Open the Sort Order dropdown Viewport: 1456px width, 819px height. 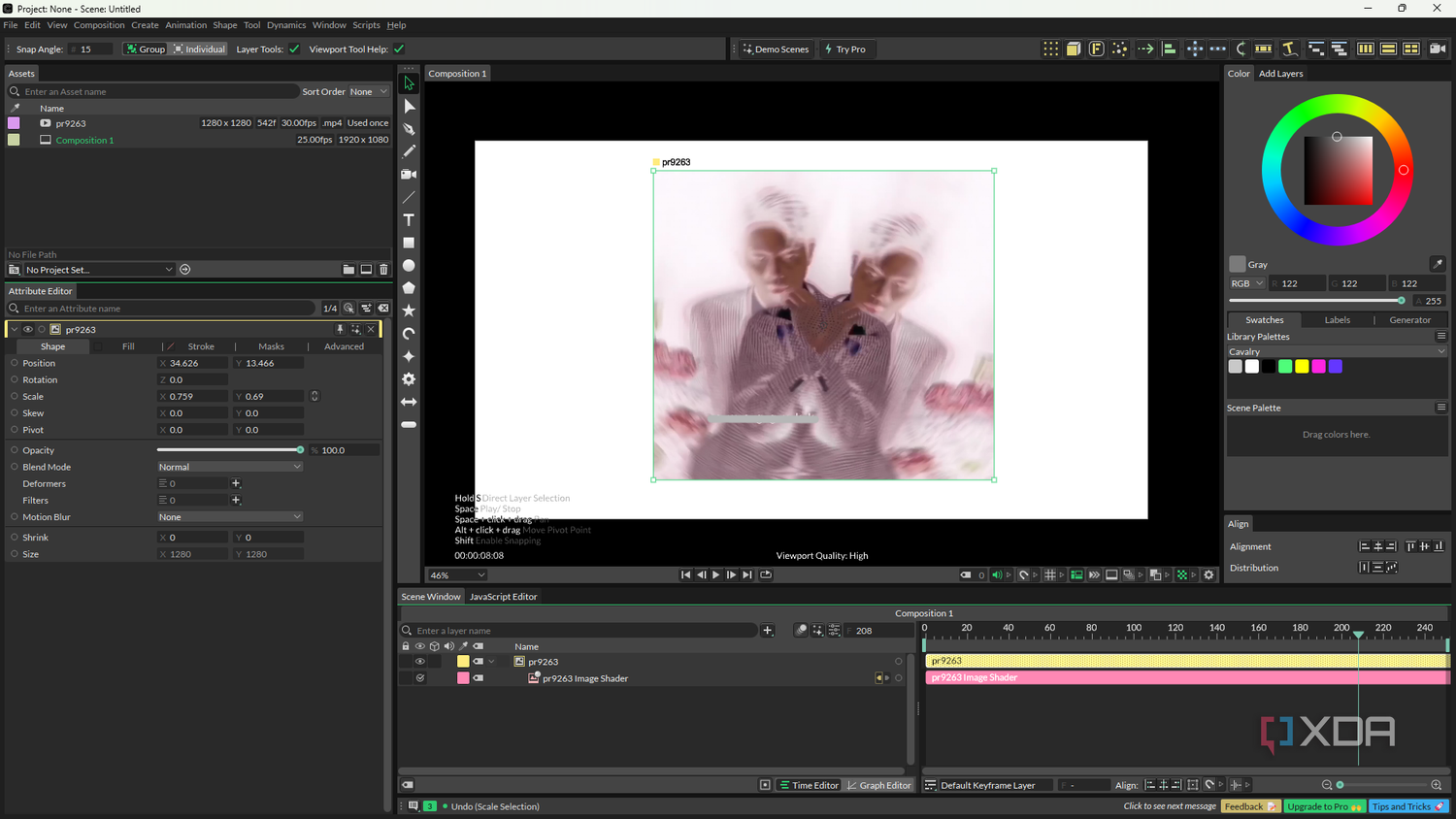pos(368,92)
